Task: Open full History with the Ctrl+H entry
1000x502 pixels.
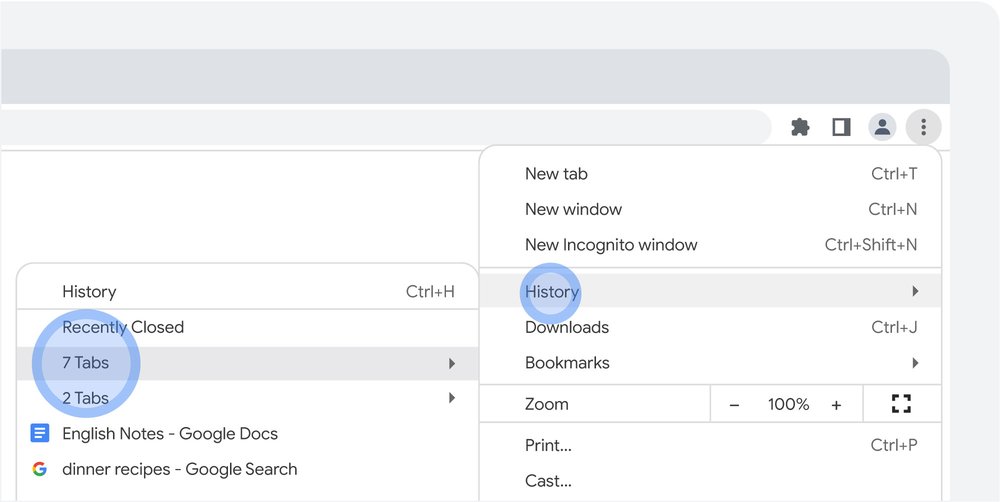Action: click(247, 292)
